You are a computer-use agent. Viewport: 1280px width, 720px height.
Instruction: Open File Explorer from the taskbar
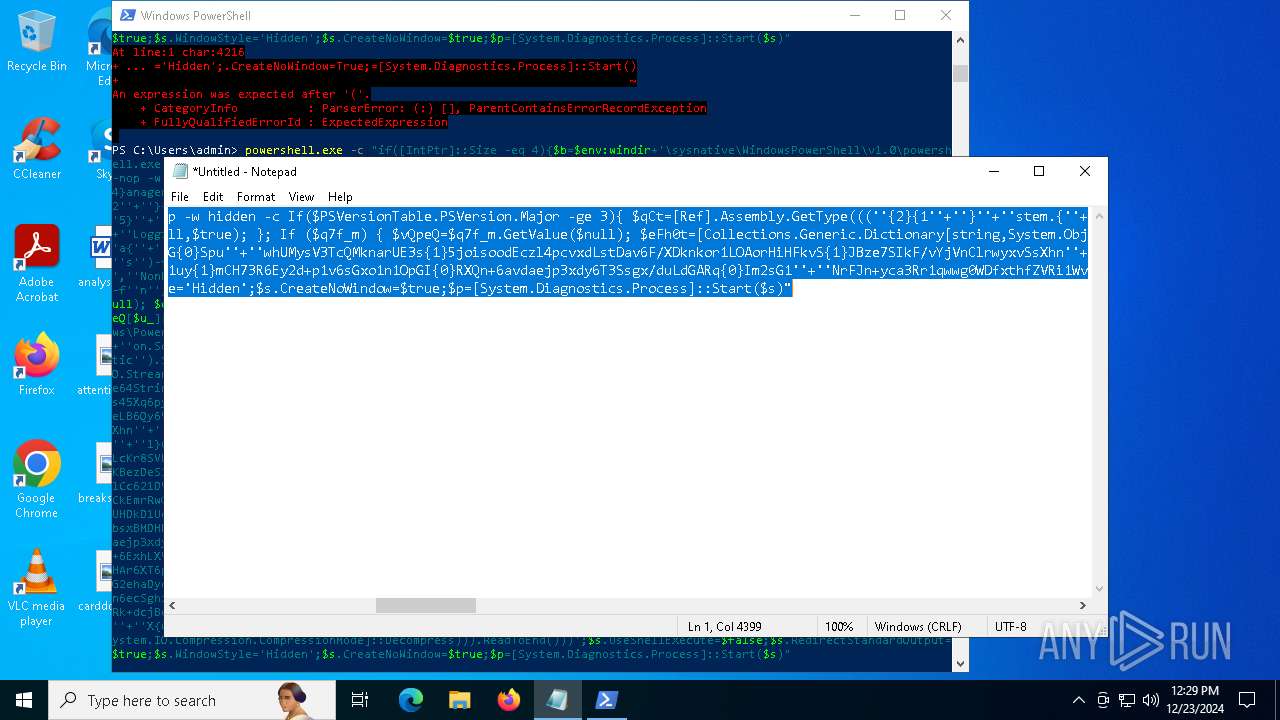pos(459,700)
